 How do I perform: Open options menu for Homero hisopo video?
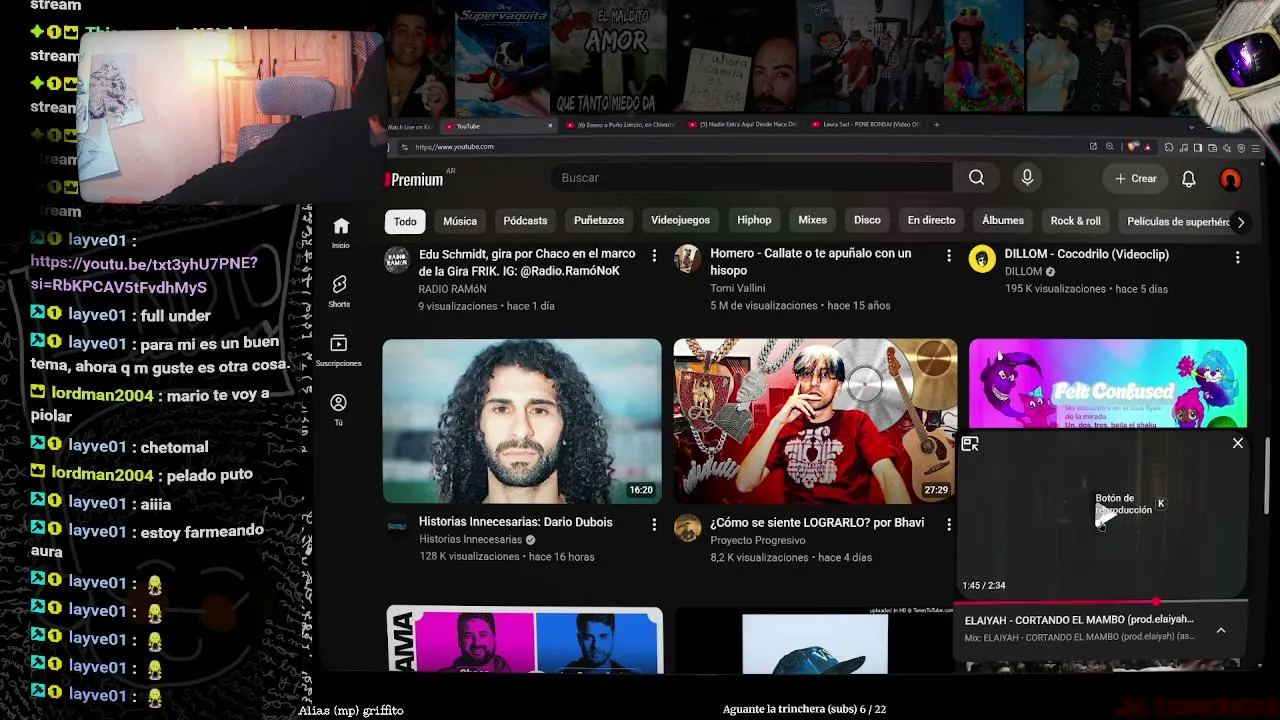pyautogui.click(x=949, y=256)
